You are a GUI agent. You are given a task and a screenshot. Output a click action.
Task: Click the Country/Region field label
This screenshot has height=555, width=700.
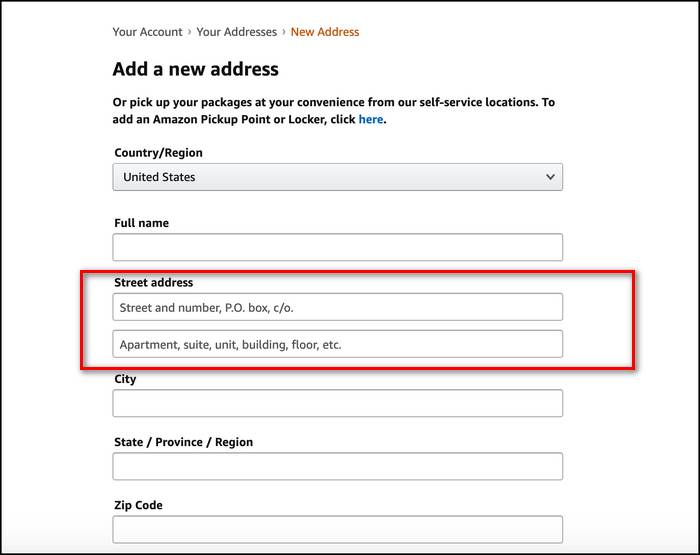(x=158, y=153)
